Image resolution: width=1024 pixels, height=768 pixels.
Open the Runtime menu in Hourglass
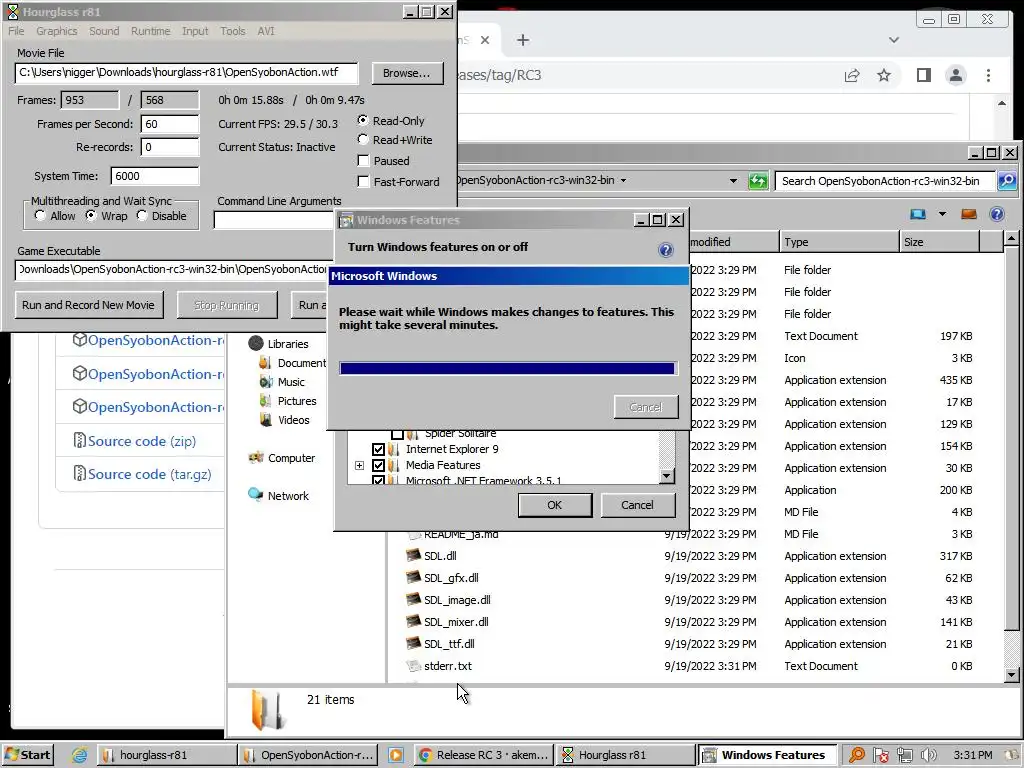click(x=150, y=31)
